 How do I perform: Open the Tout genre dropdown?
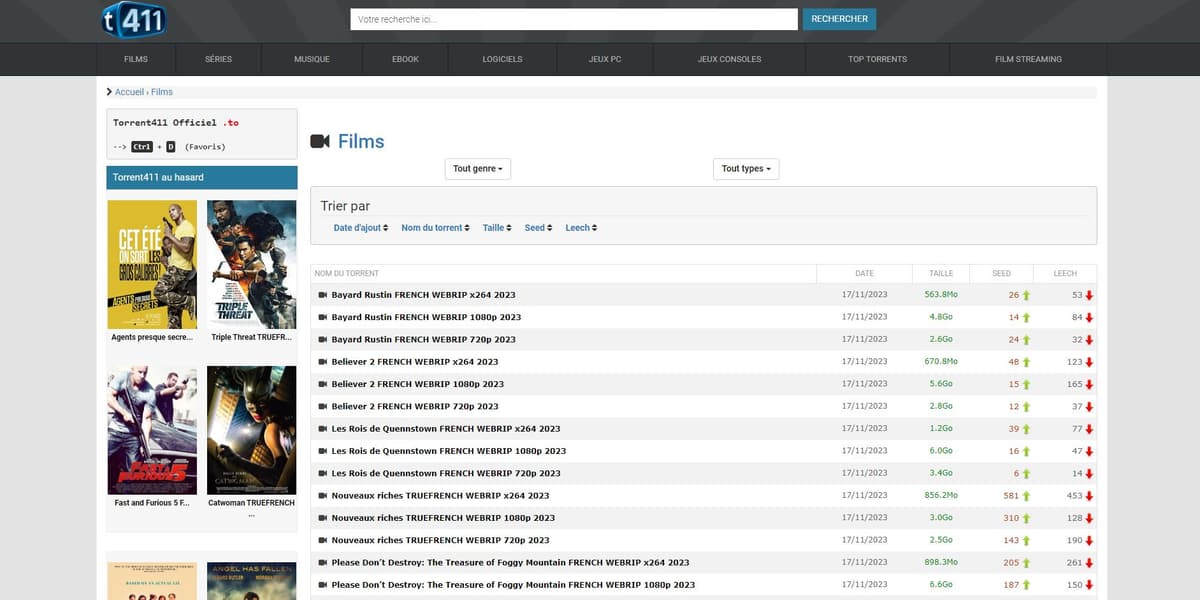click(x=477, y=169)
